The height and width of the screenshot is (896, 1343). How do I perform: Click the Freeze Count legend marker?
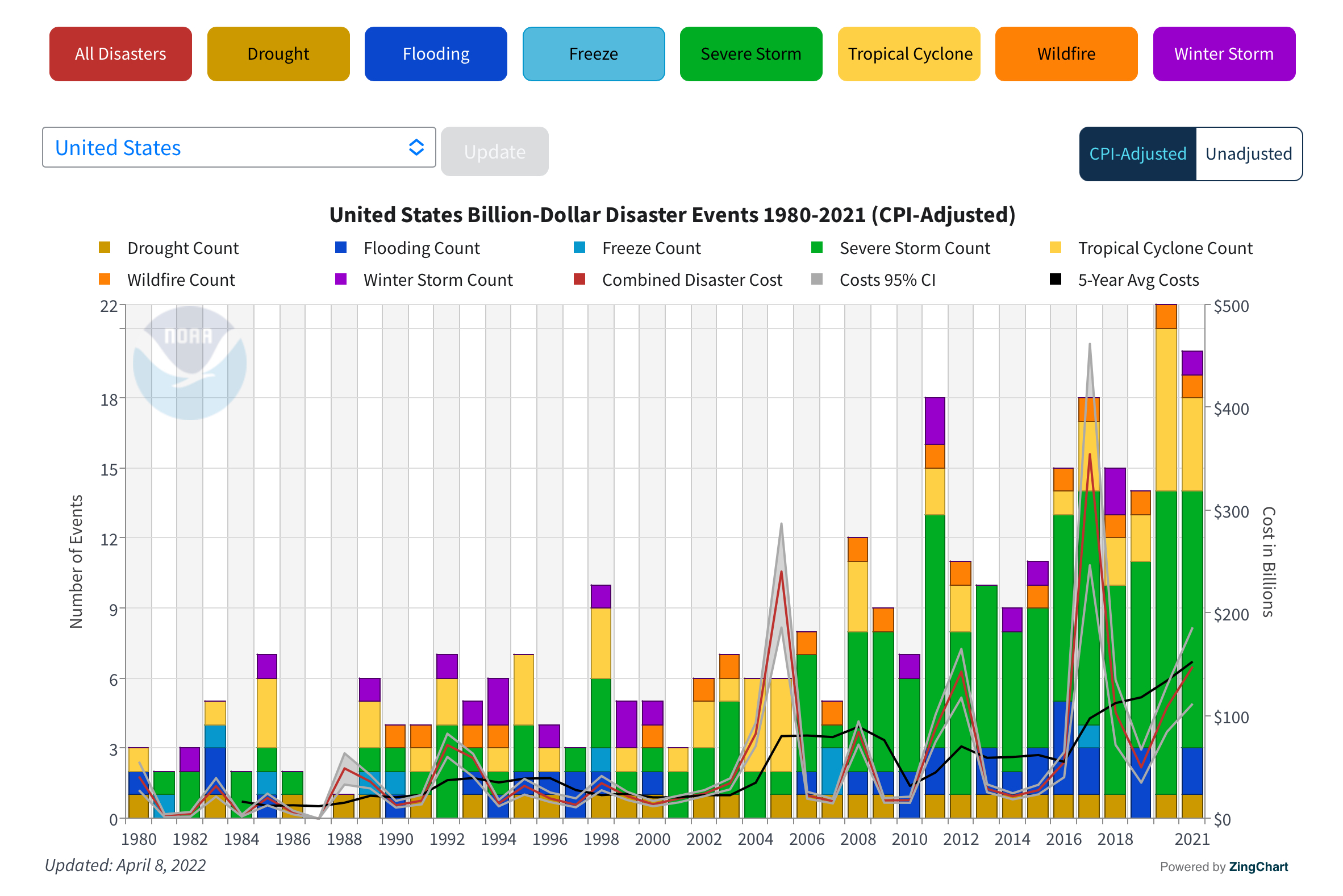[x=579, y=247]
